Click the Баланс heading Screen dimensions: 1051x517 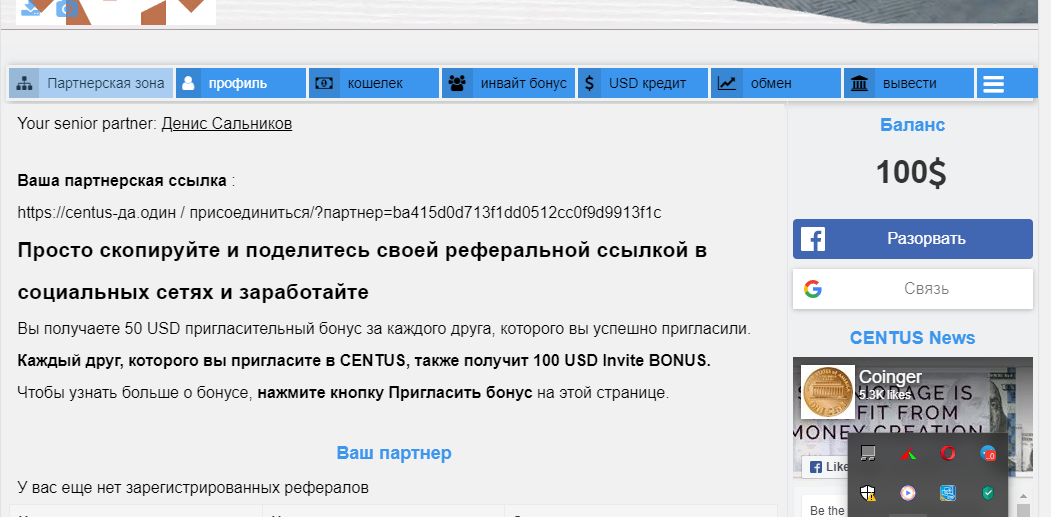click(912, 125)
